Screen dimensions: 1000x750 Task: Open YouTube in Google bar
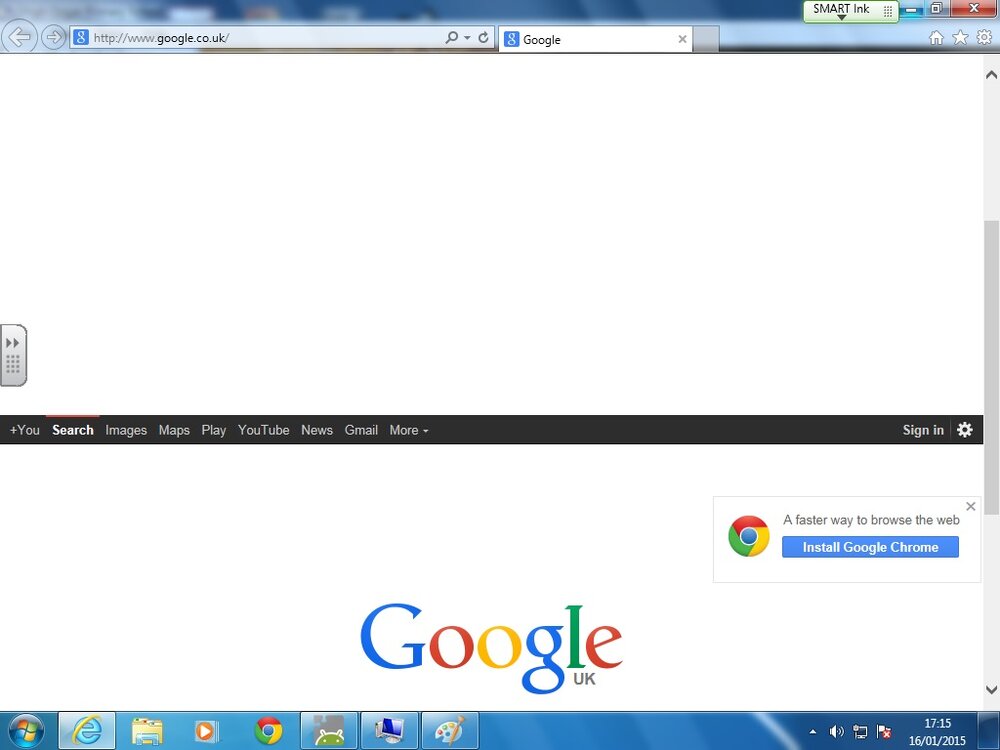(x=263, y=430)
